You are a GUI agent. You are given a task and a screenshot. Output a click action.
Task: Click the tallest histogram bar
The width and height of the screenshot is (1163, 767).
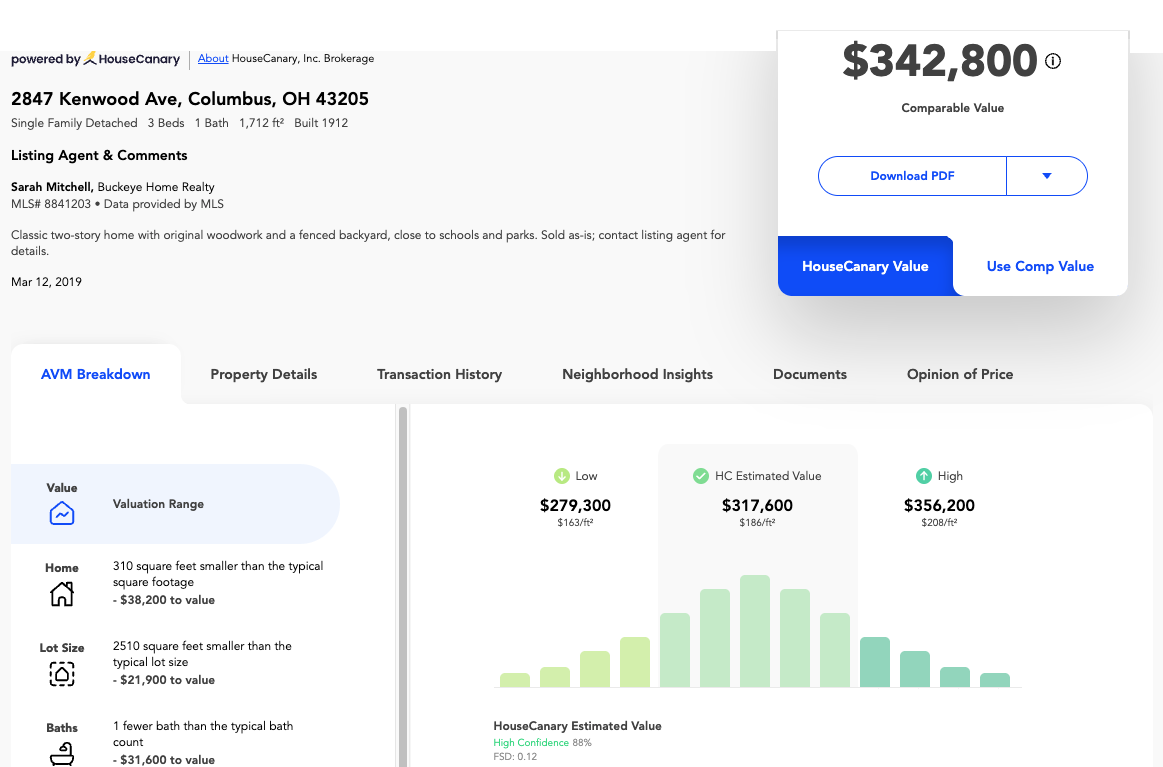(x=754, y=631)
